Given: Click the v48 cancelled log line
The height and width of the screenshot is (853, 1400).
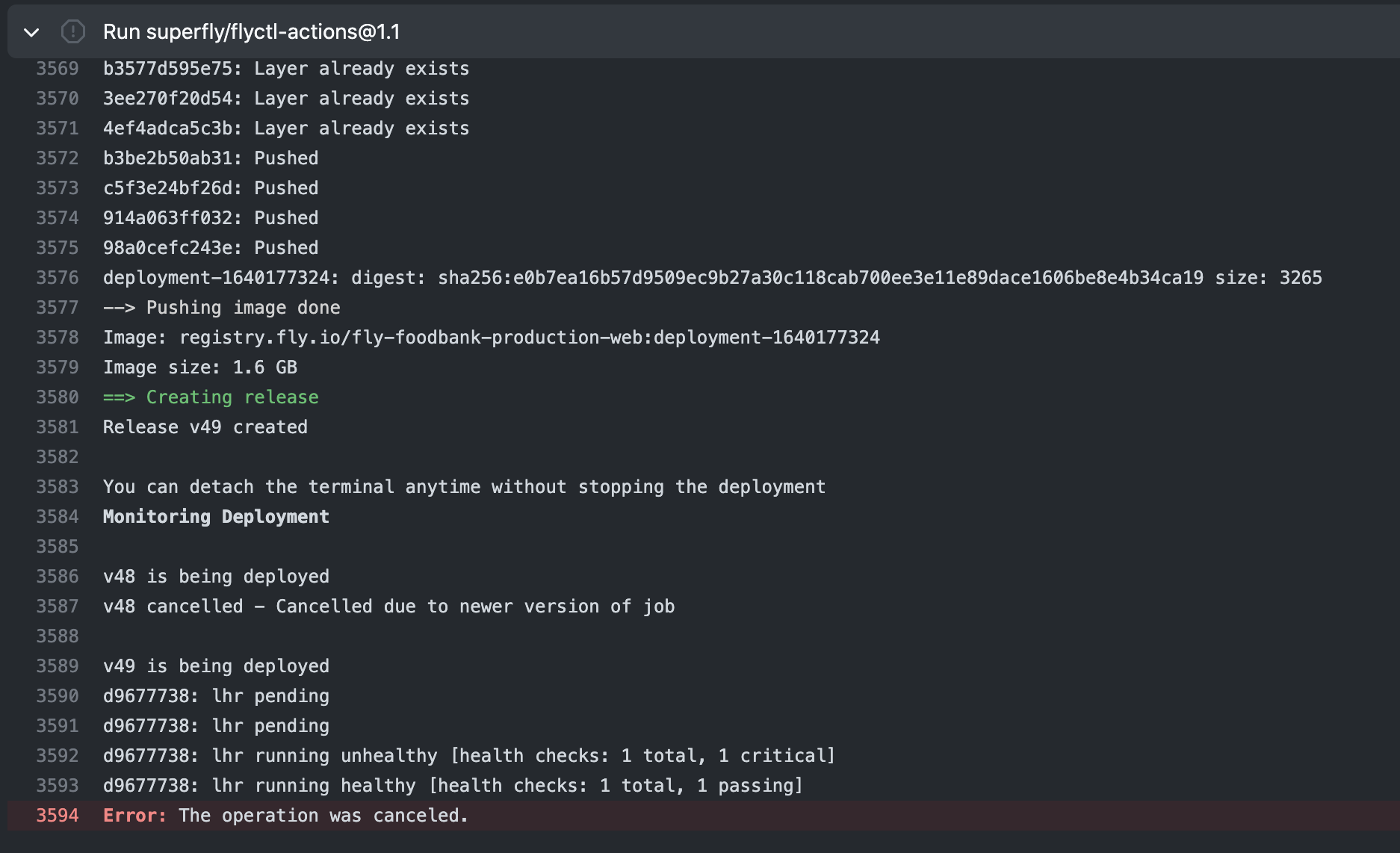Looking at the screenshot, I should pos(388,607).
